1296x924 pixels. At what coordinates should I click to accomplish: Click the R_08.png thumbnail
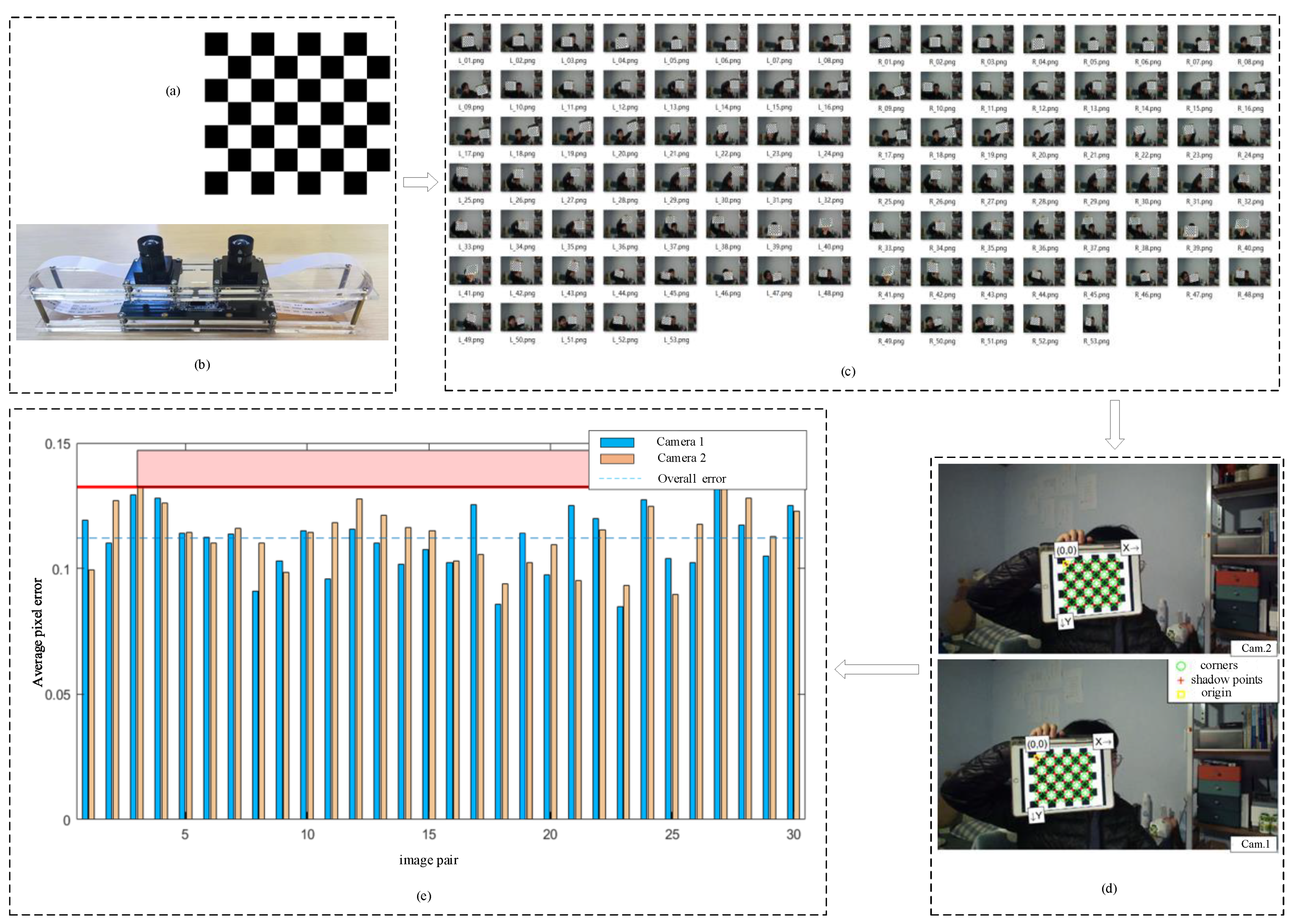click(x=1249, y=39)
